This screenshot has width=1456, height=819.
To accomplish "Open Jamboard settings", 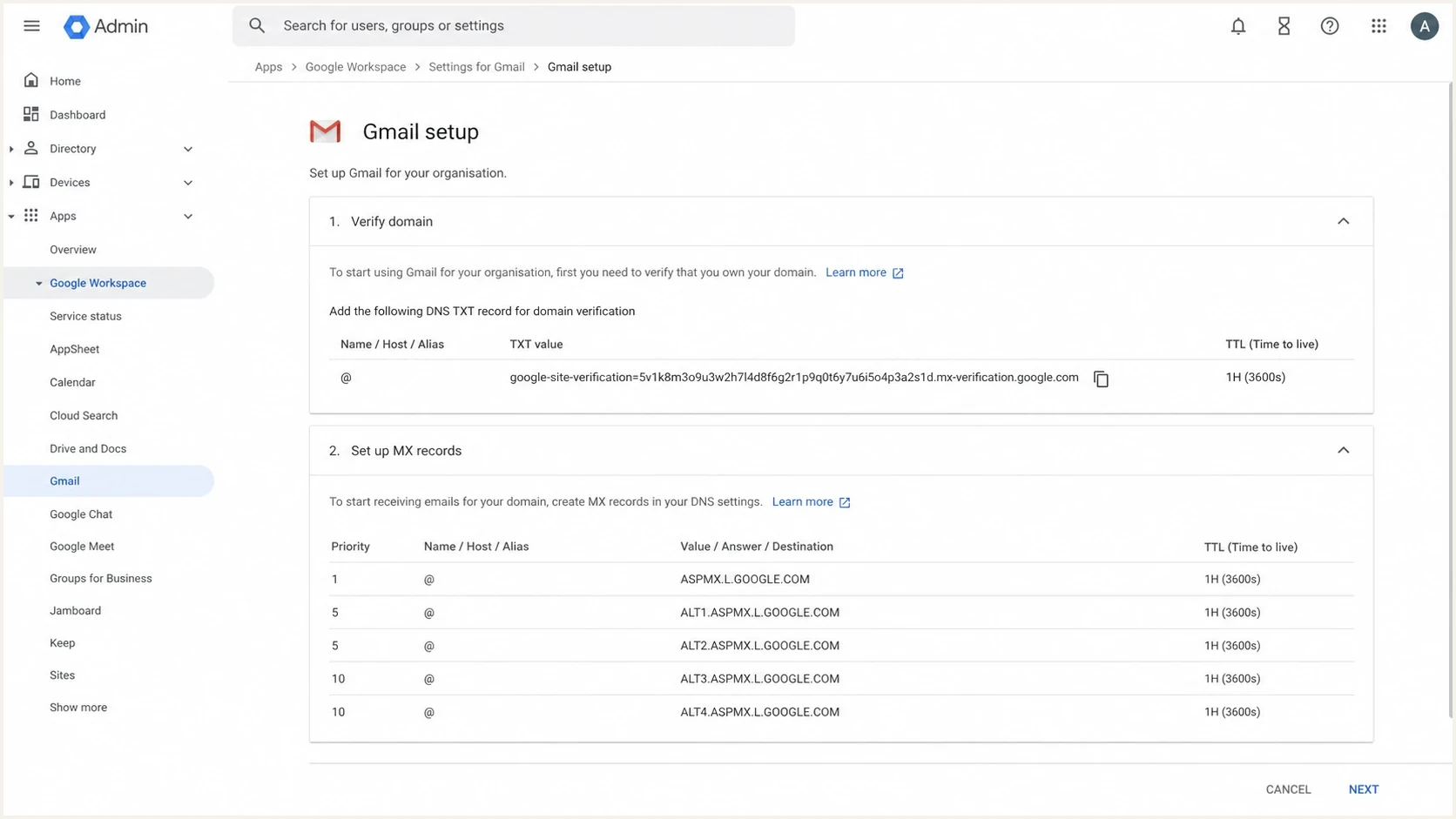I will tap(75, 611).
